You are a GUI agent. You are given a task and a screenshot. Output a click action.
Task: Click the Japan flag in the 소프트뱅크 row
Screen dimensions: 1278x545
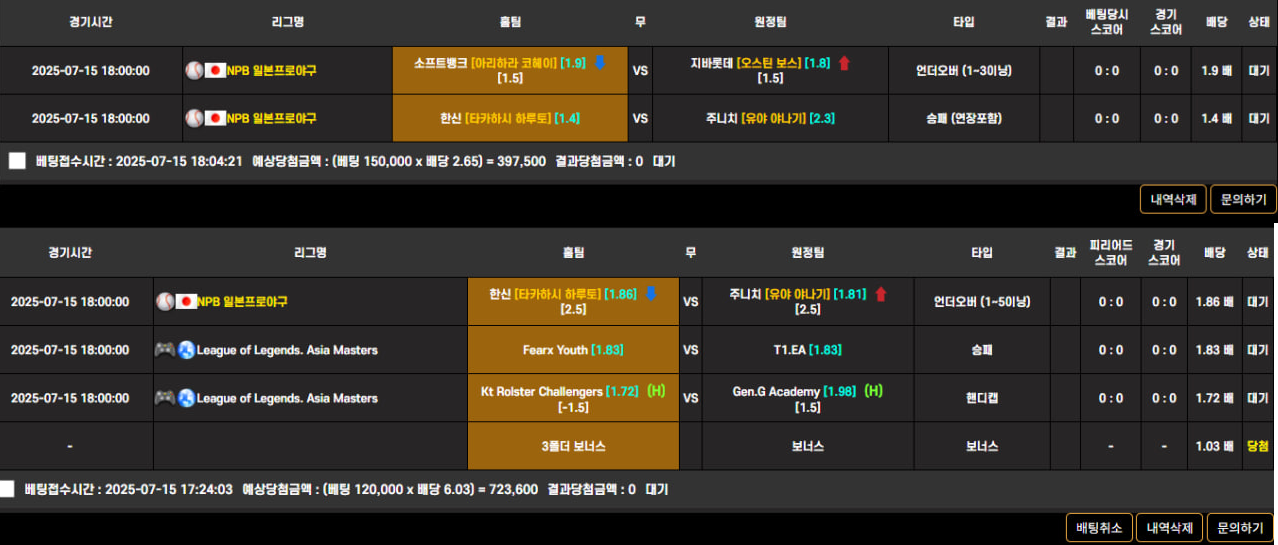pos(215,70)
